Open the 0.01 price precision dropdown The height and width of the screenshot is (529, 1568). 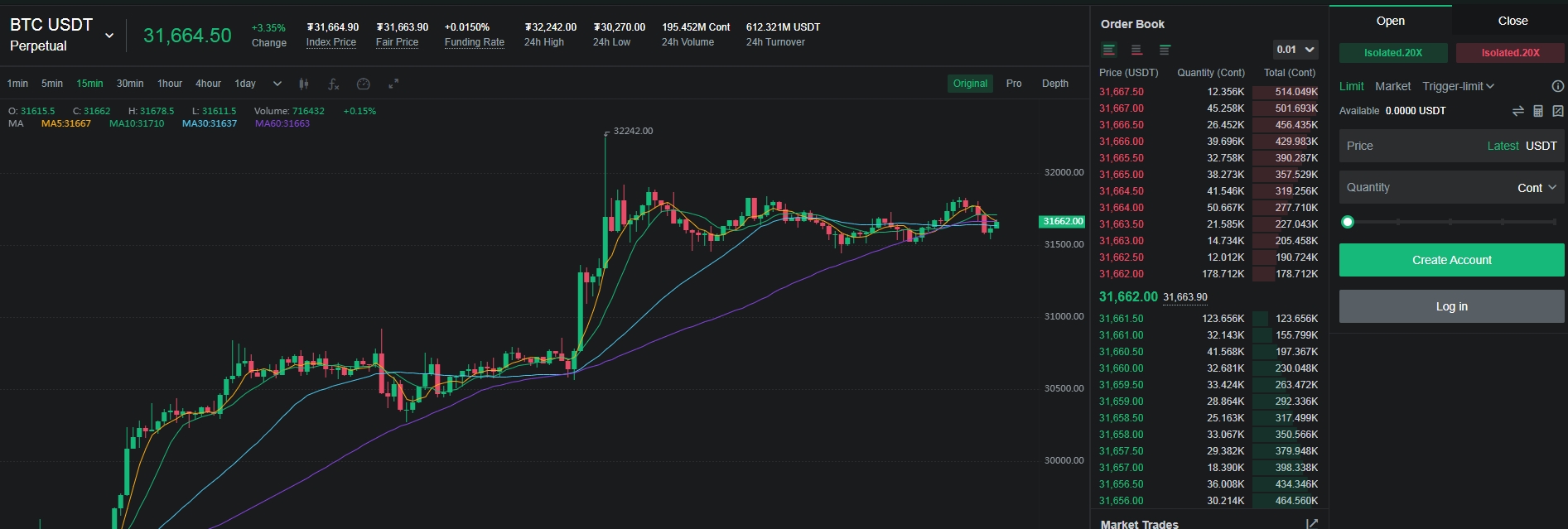tap(1295, 50)
